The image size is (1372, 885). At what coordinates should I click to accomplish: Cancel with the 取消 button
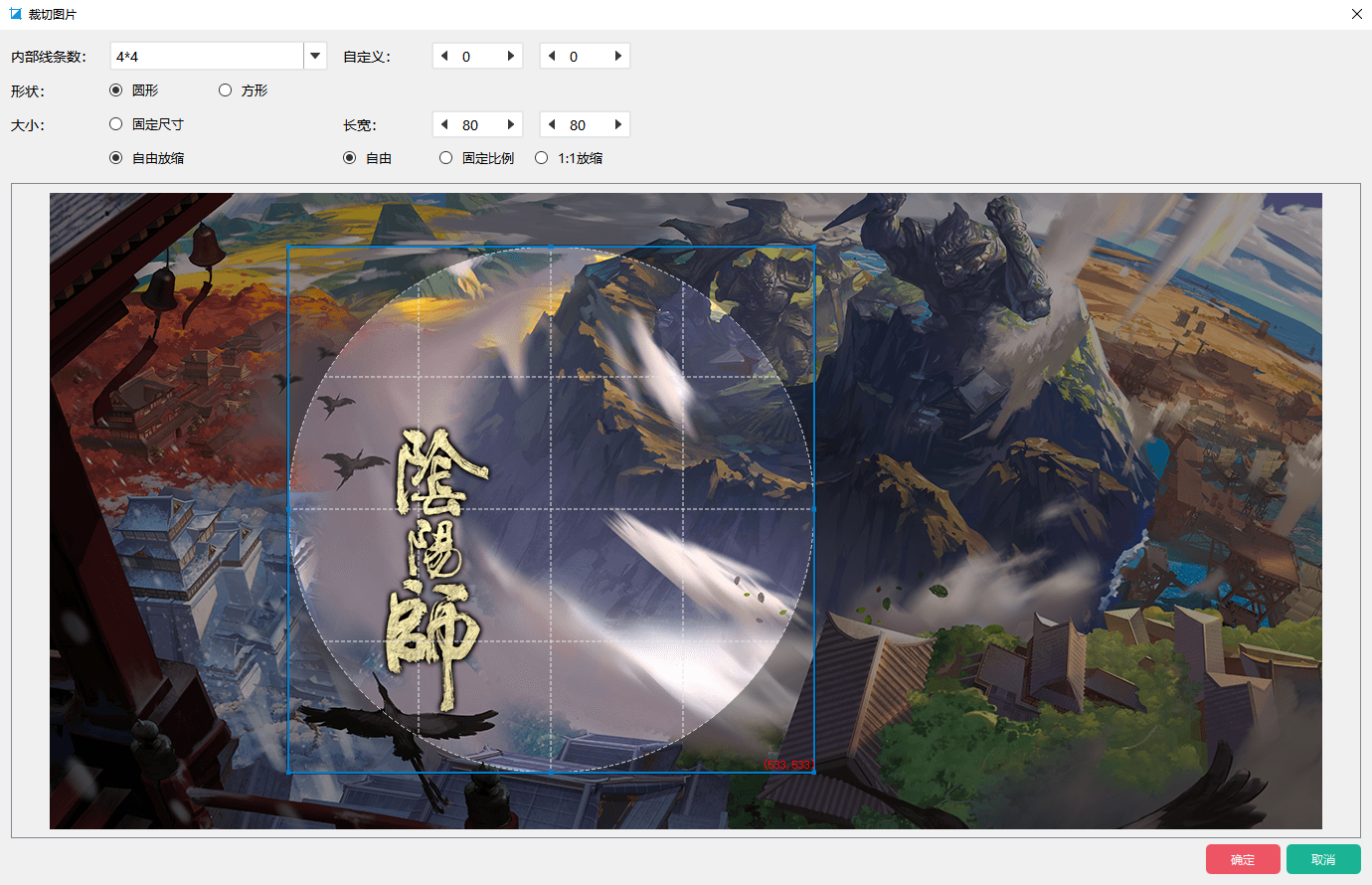tap(1323, 859)
